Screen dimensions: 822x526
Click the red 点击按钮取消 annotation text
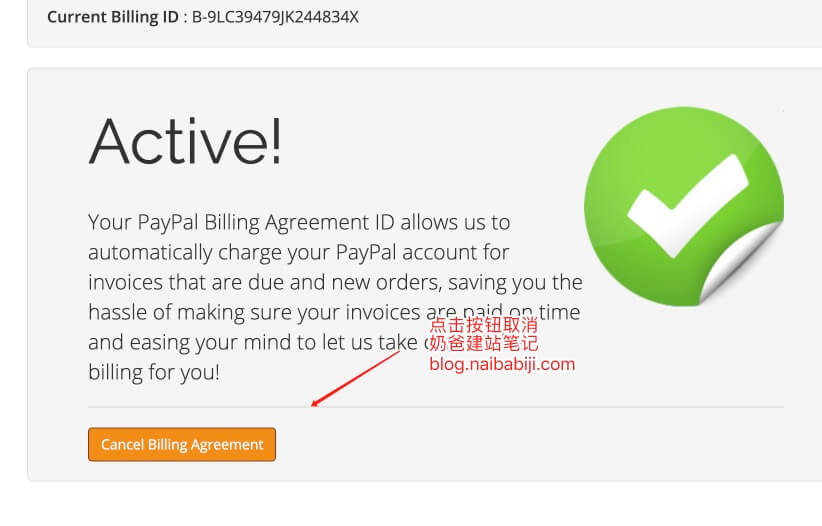(x=483, y=325)
